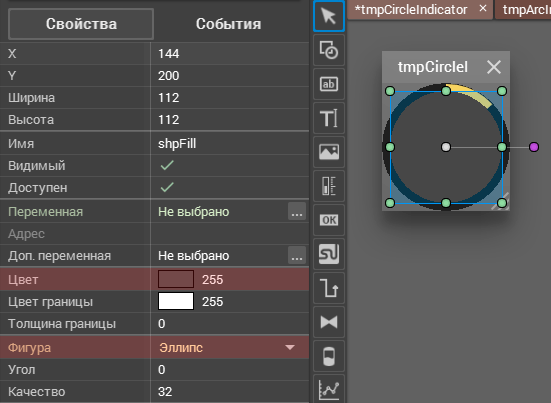Toggle the Видимый checkbox
Image resolution: width=551 pixels, height=403 pixels.
[x=167, y=165]
